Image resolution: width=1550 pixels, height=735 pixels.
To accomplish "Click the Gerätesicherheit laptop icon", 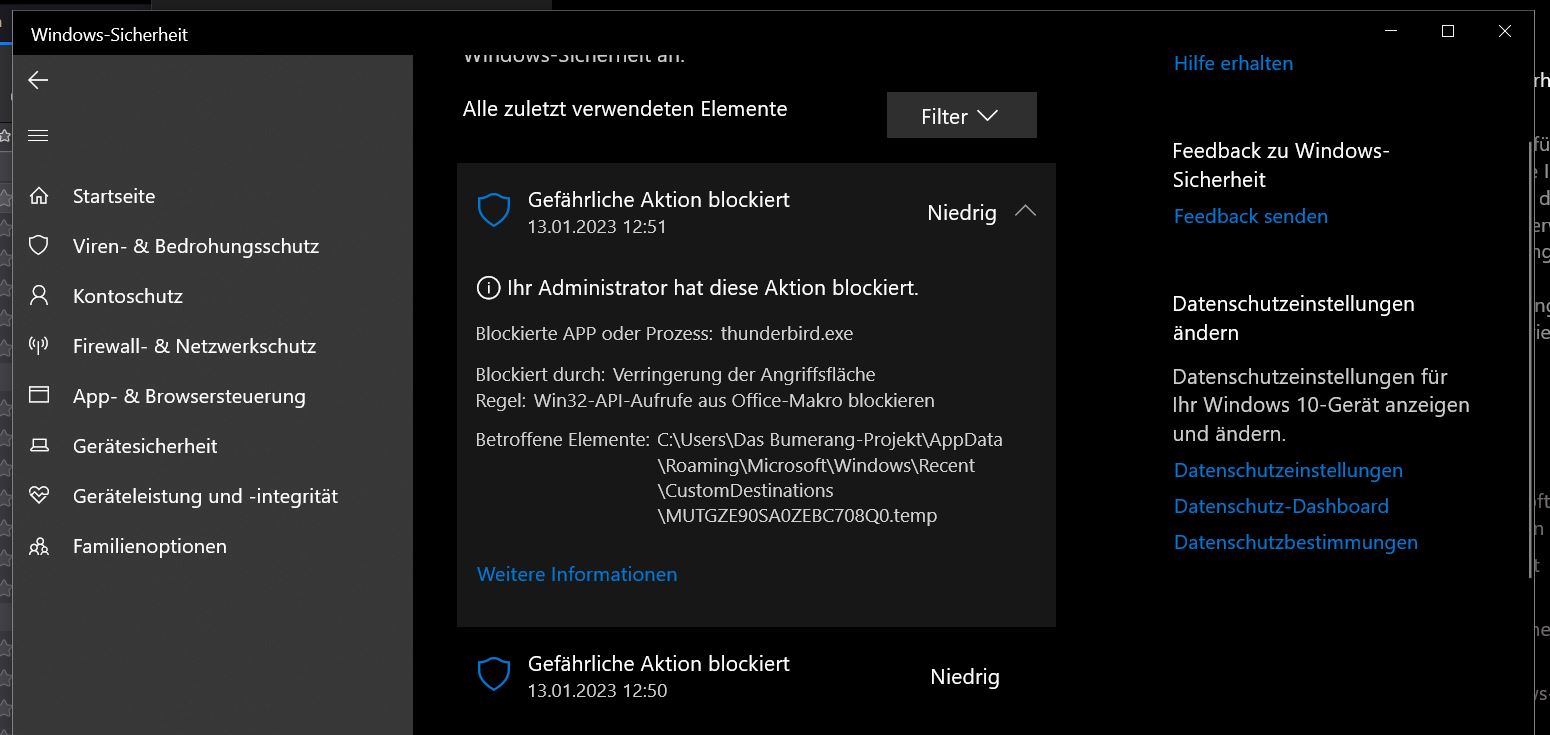I will pos(39,446).
